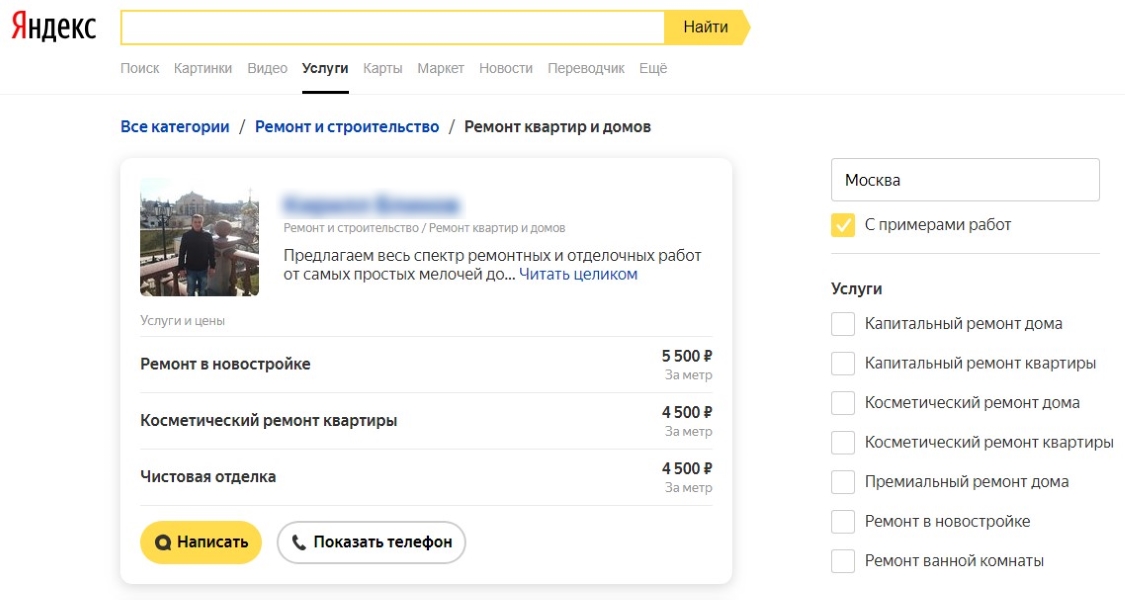Viewport: 1125px width, 600px height.
Task: Uncheck С примерами работ checkbox
Action: click(x=843, y=225)
